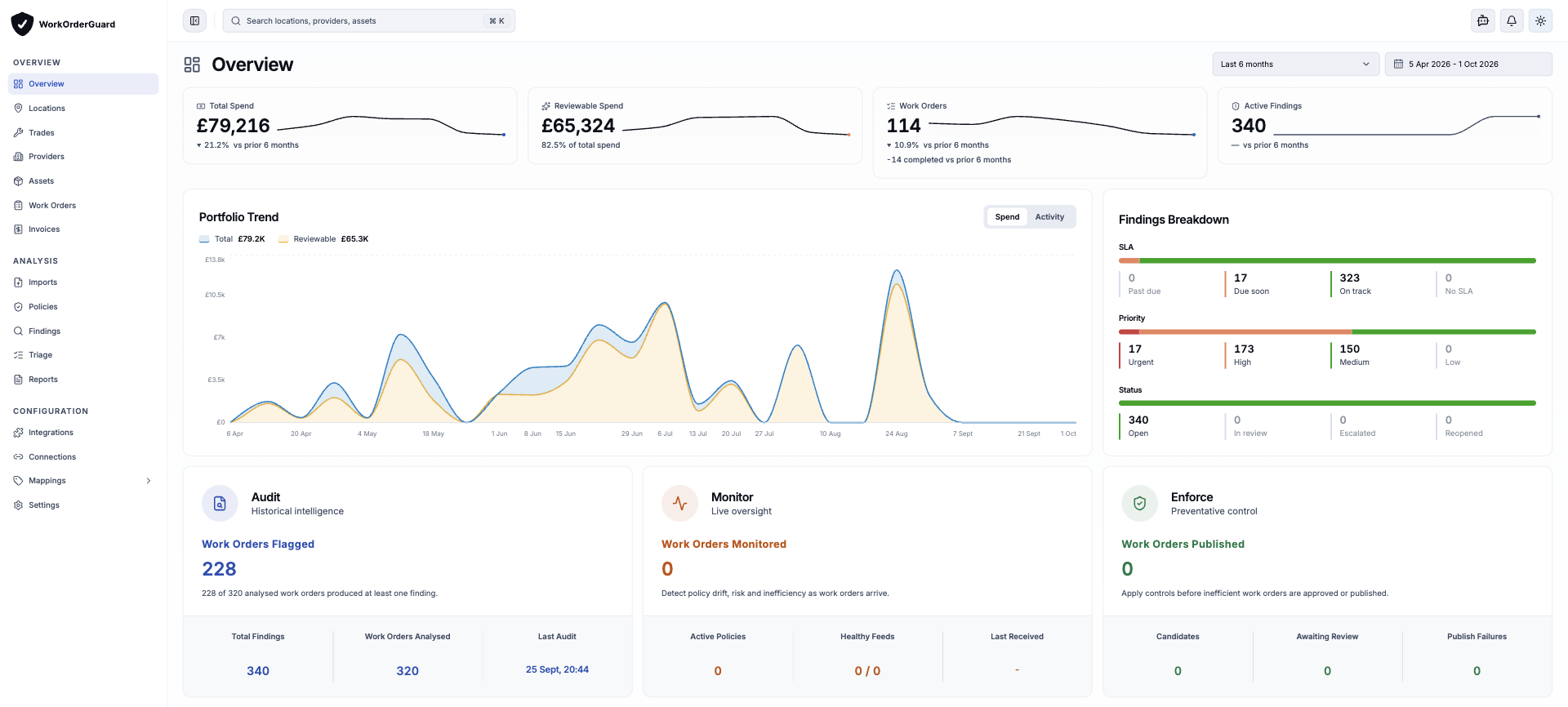
Task: Click the Monitor activity pulse icon
Action: point(679,504)
